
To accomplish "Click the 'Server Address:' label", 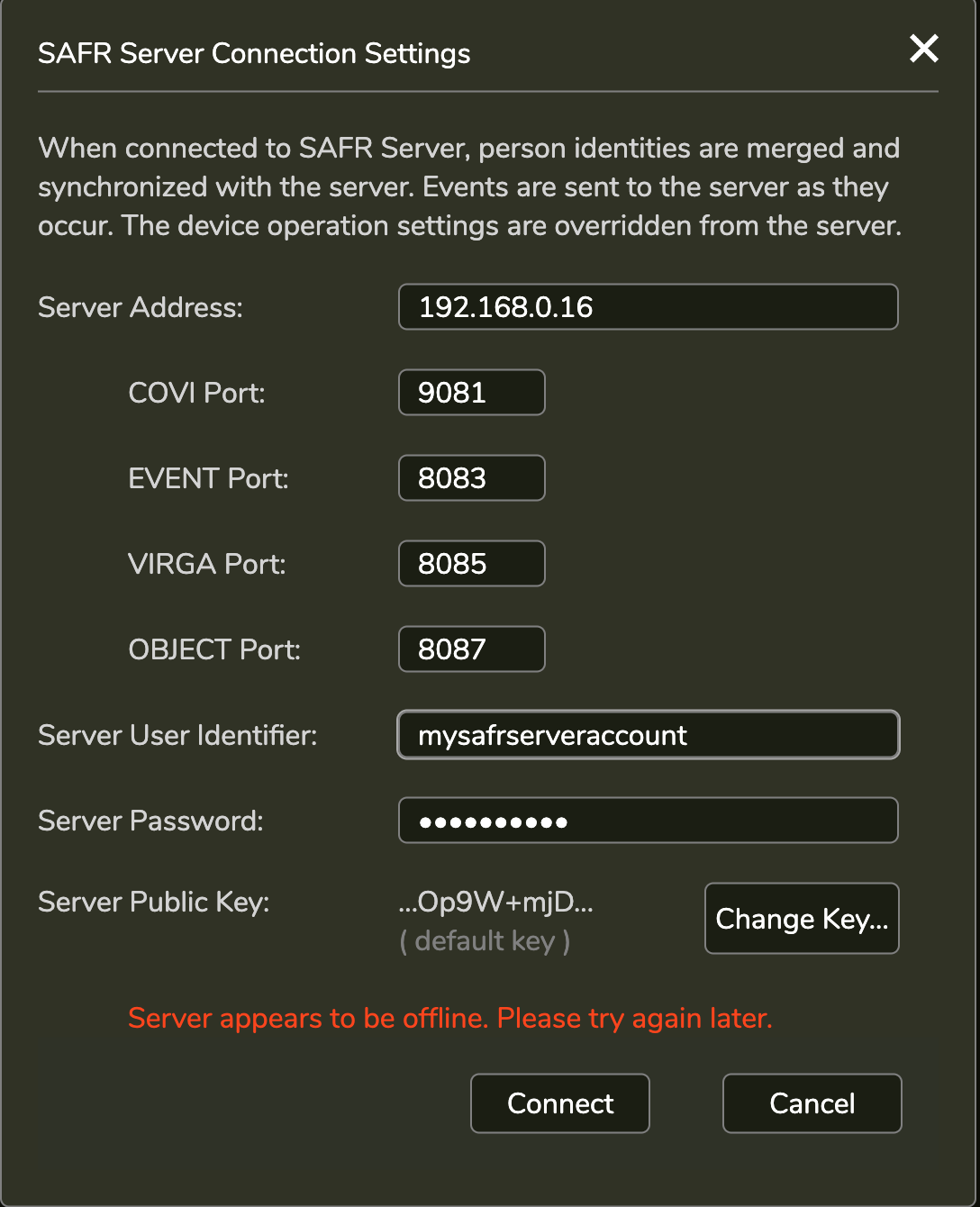I will 141,307.
